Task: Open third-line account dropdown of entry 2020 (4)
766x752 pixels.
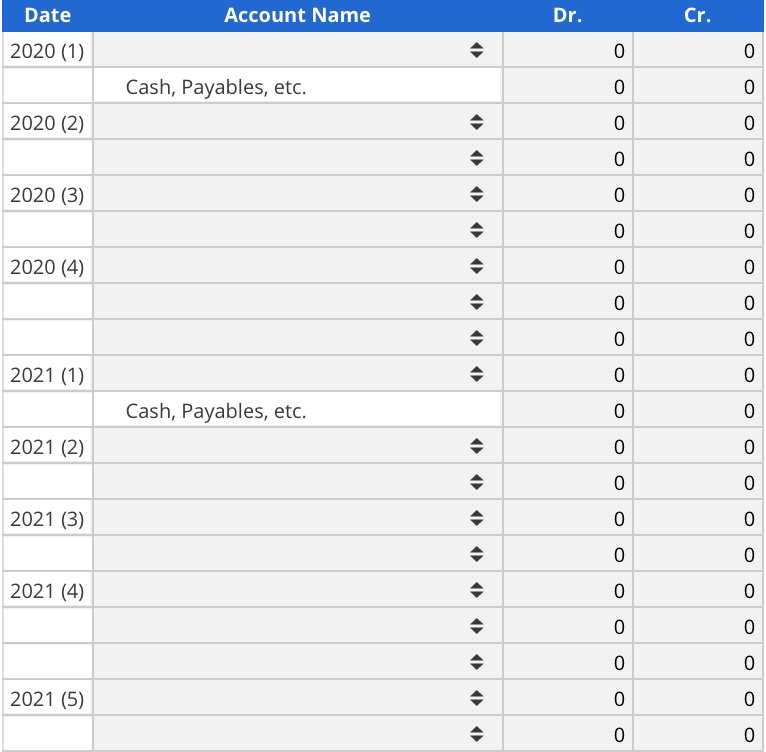Action: click(x=298, y=338)
